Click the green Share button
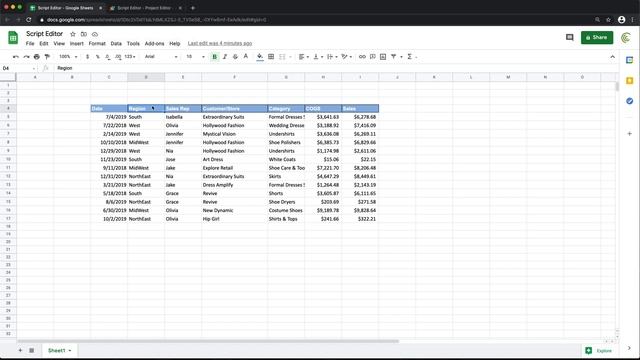Viewport: 640px width, 360px height. point(597,38)
